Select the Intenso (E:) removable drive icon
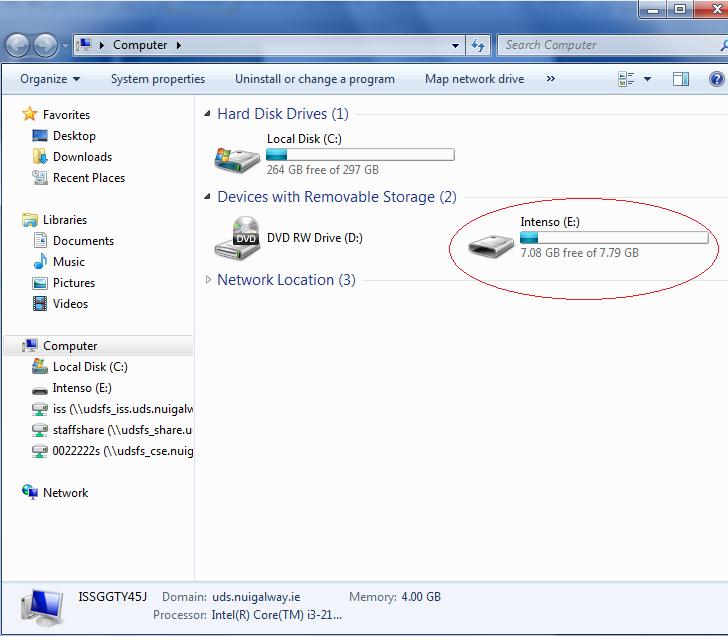This screenshot has width=728, height=636. (x=491, y=244)
